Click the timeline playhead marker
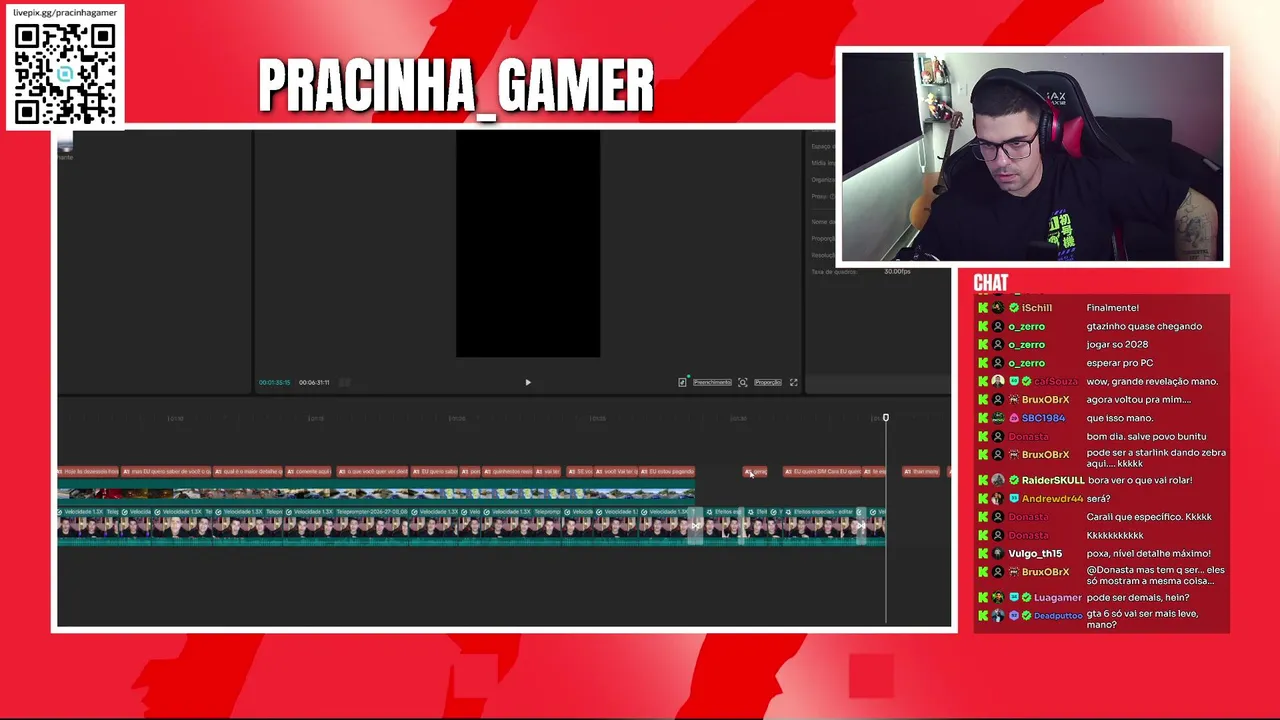Screen dimensions: 1280x720 click(885, 417)
